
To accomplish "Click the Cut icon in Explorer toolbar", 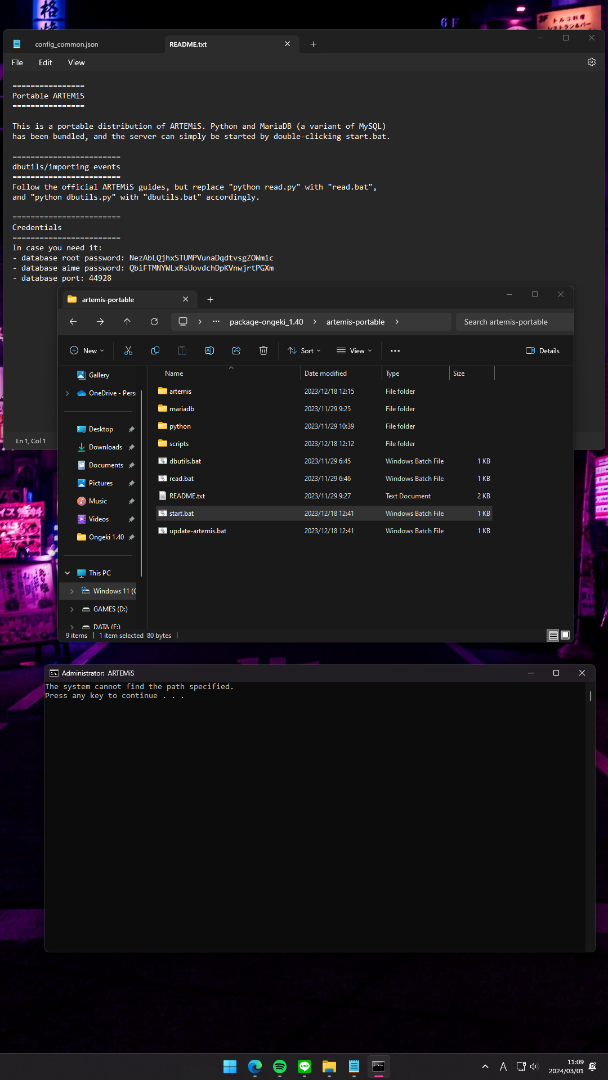I will click(x=128, y=351).
